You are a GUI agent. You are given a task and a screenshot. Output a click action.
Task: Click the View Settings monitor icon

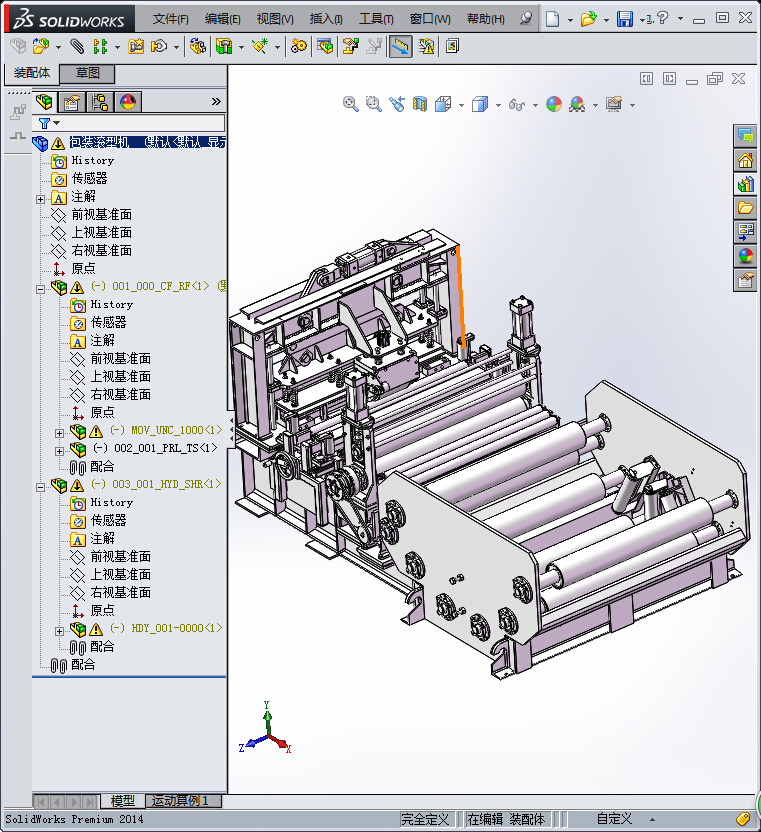coord(614,104)
